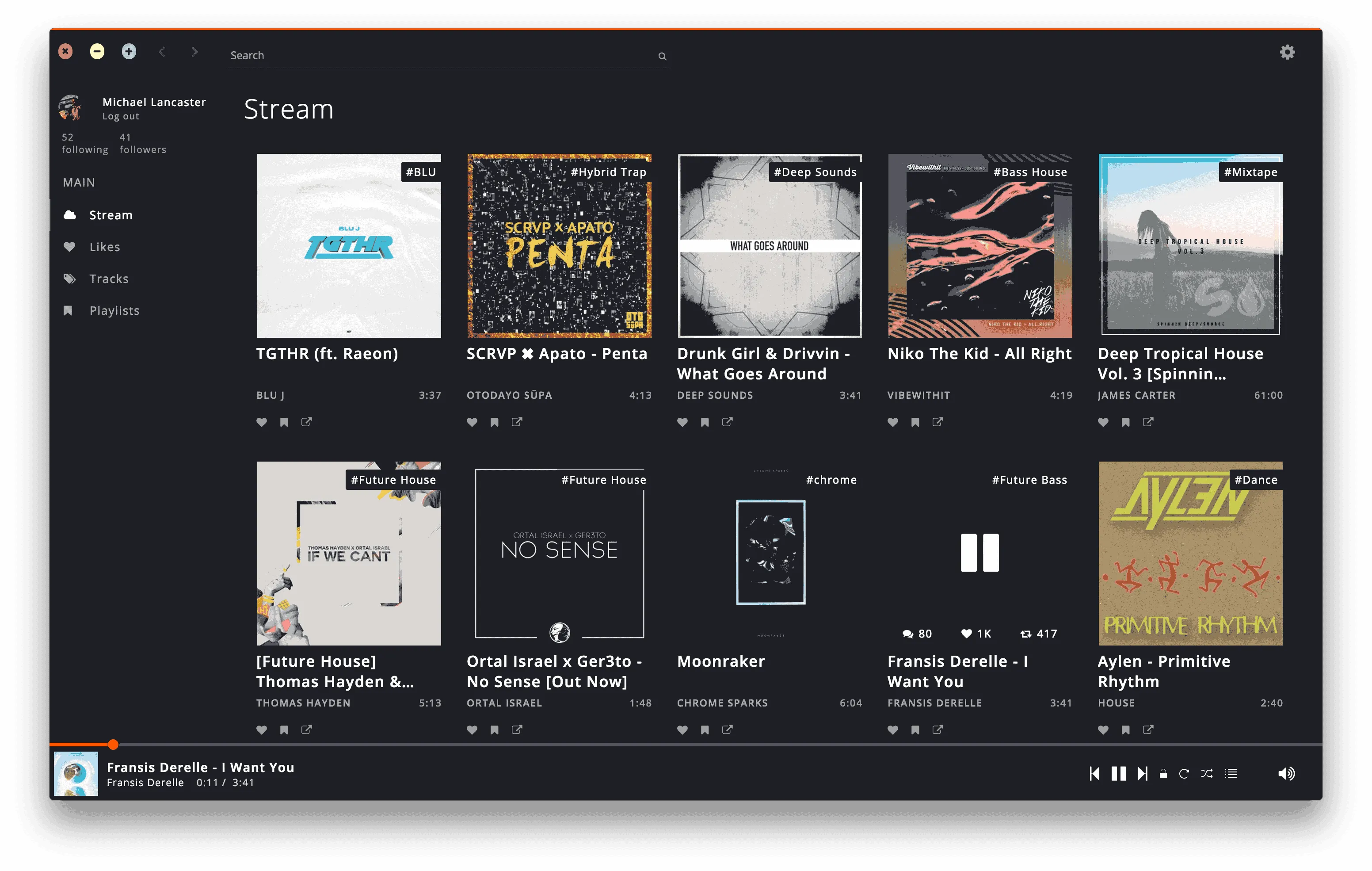Open Playlists in the sidebar

point(114,311)
